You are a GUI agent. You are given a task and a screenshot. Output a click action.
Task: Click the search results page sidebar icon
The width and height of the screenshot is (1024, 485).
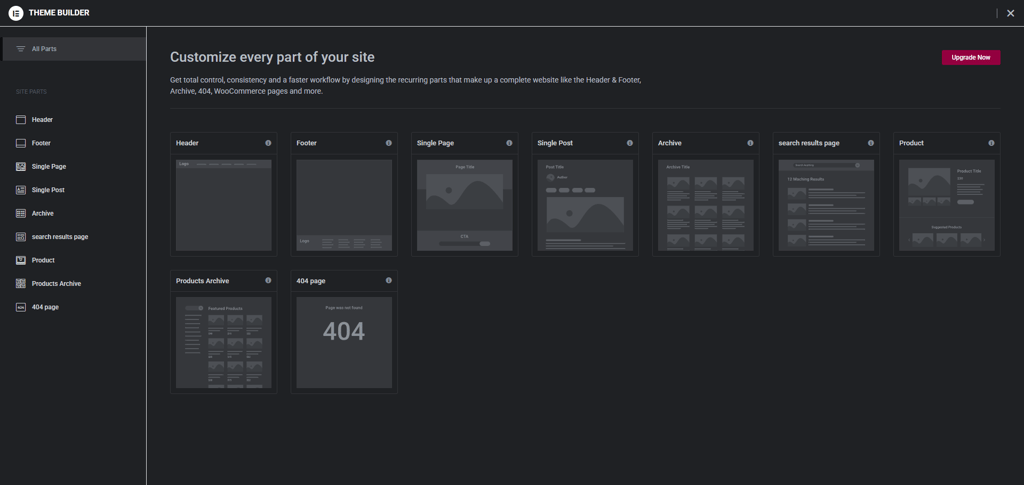(20, 237)
